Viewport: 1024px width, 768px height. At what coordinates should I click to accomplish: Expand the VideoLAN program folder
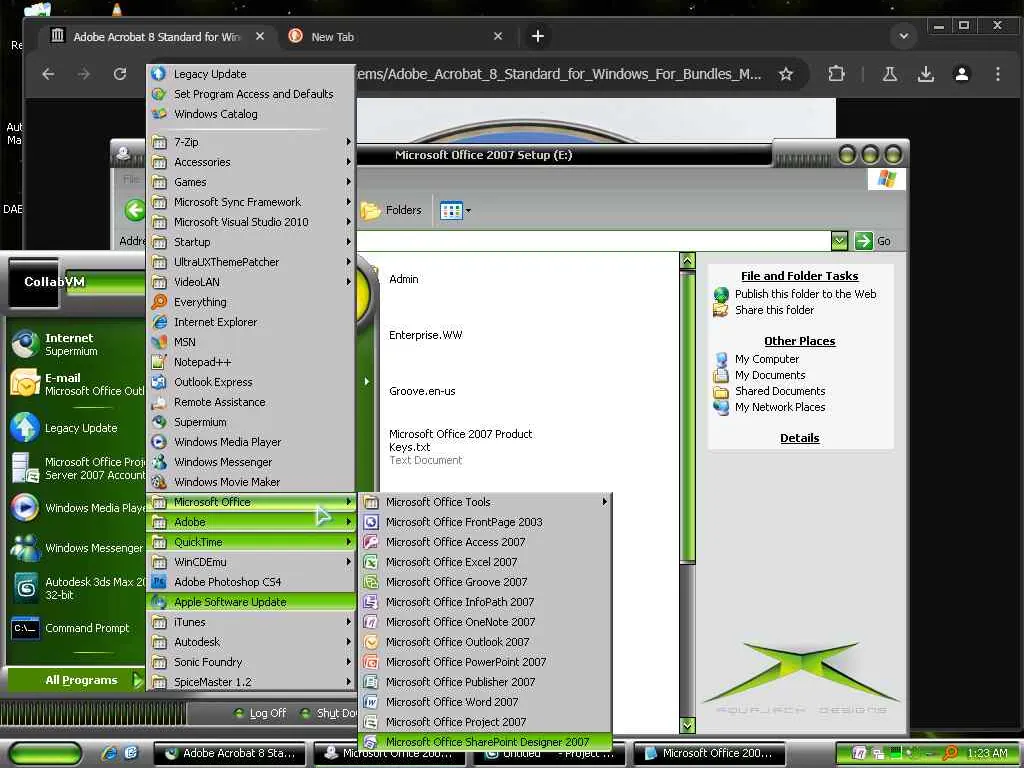point(251,282)
